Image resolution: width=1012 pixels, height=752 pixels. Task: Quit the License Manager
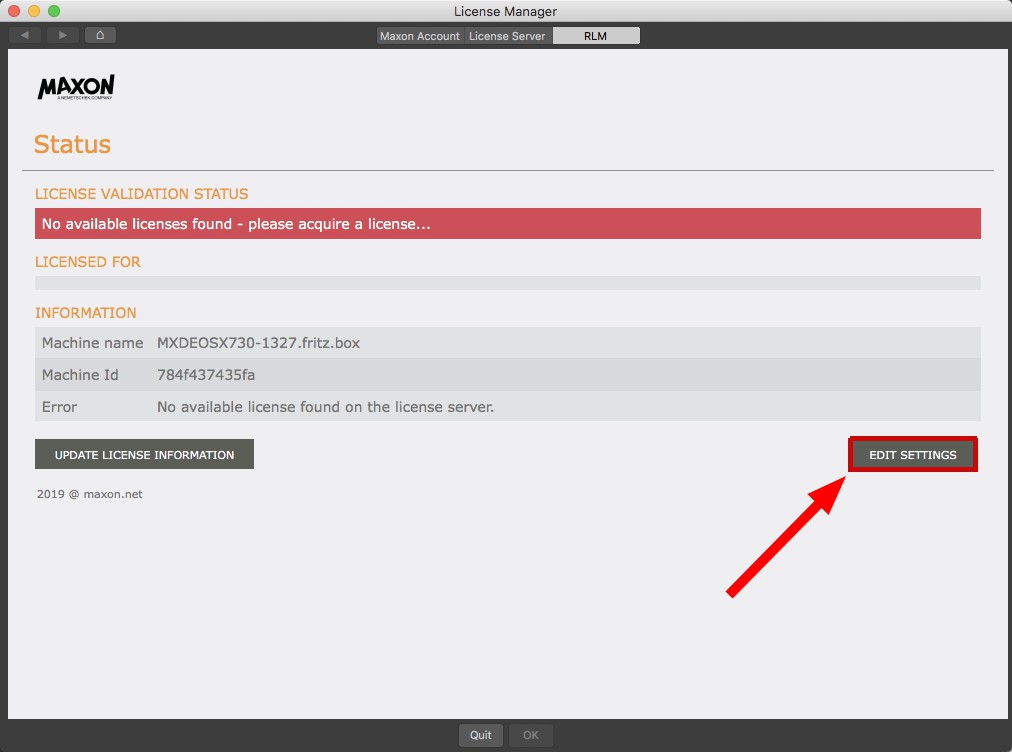(x=481, y=735)
